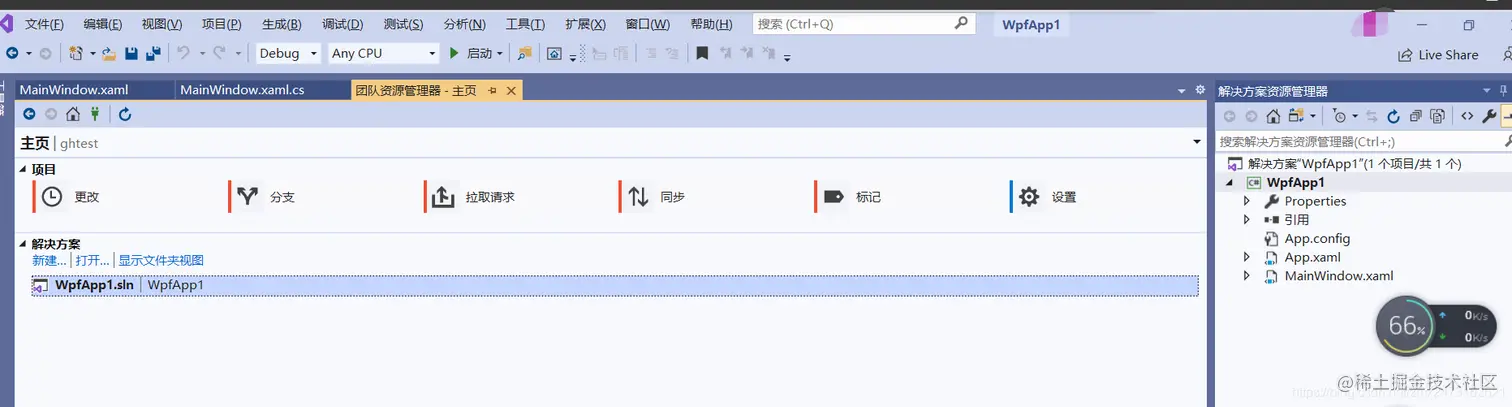
Task: Click the Live Share button
Action: pyautogui.click(x=1438, y=55)
